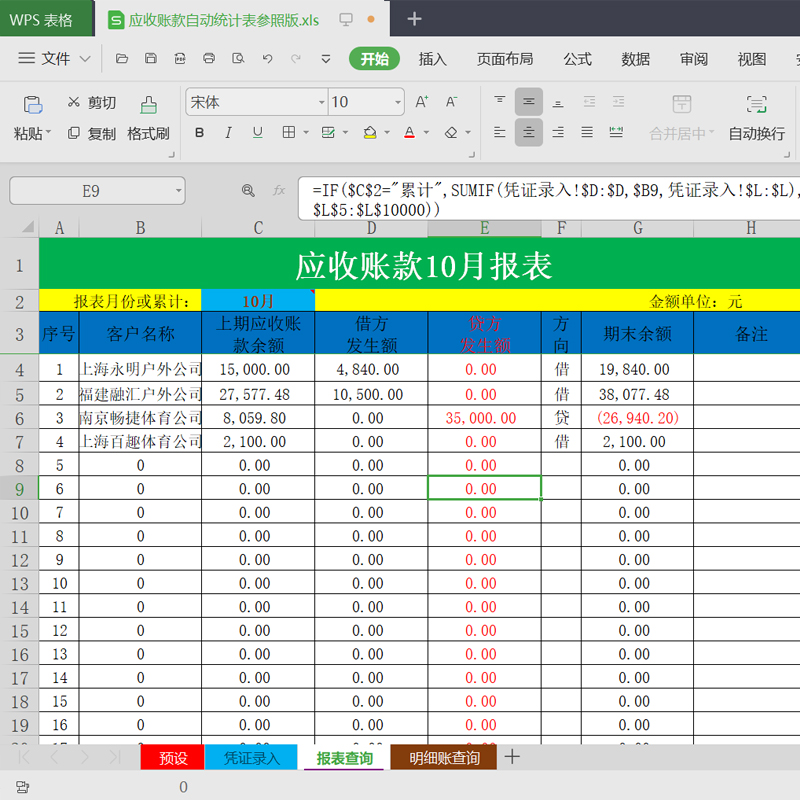800x800 pixels.
Task: Switch to the 数据 ribbon tab
Action: [x=635, y=59]
